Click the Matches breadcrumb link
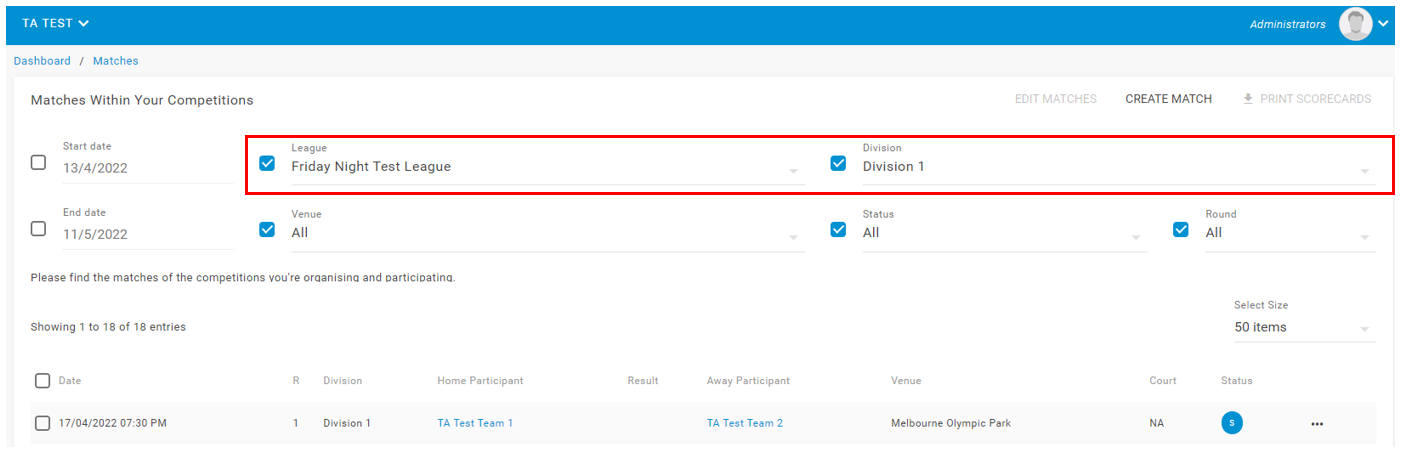 tap(116, 61)
